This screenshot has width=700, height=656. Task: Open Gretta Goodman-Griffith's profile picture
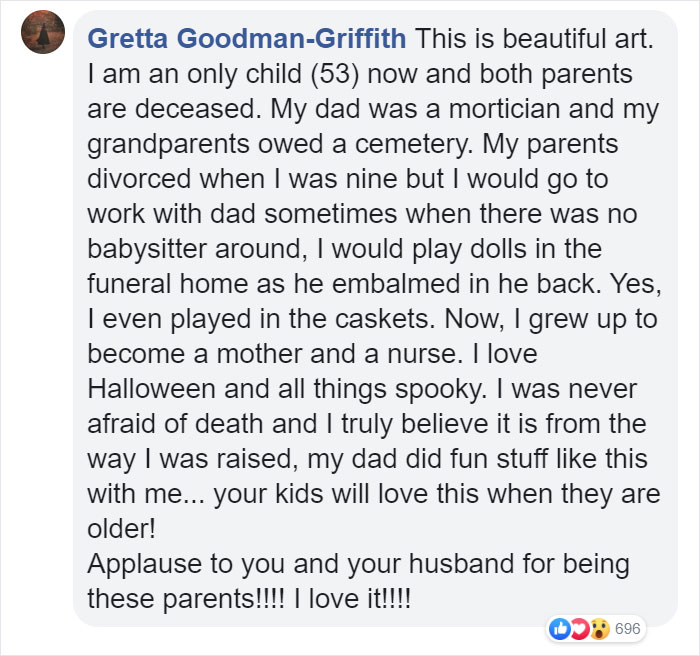point(43,32)
